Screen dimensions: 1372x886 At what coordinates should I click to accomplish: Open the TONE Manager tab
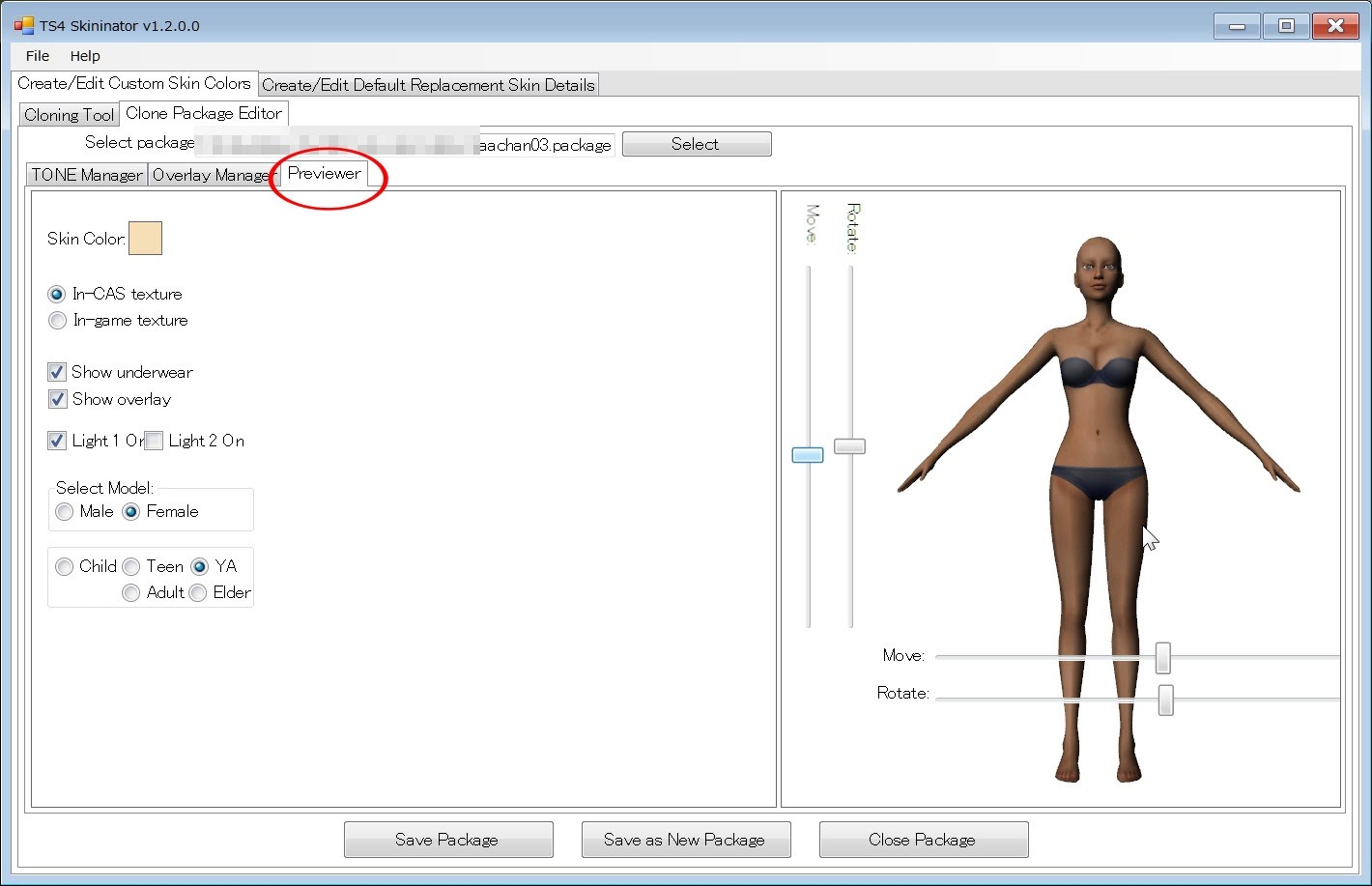pos(87,175)
